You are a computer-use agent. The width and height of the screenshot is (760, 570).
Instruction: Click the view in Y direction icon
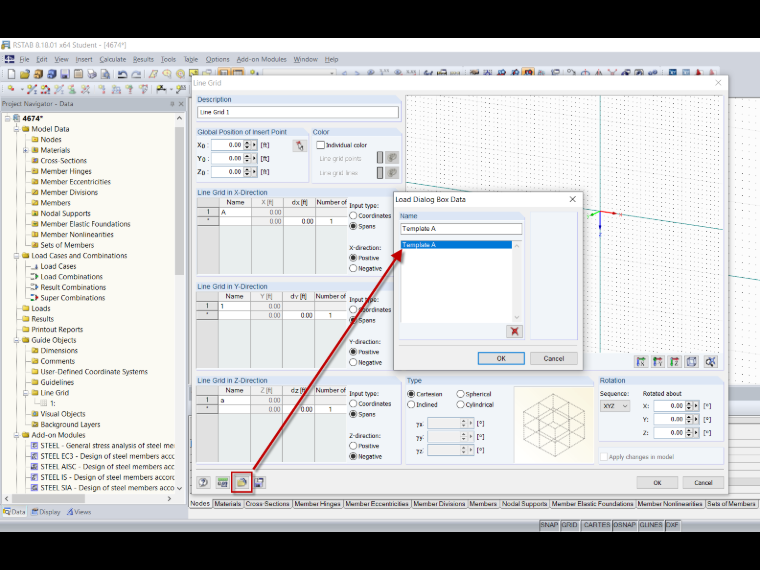(658, 362)
